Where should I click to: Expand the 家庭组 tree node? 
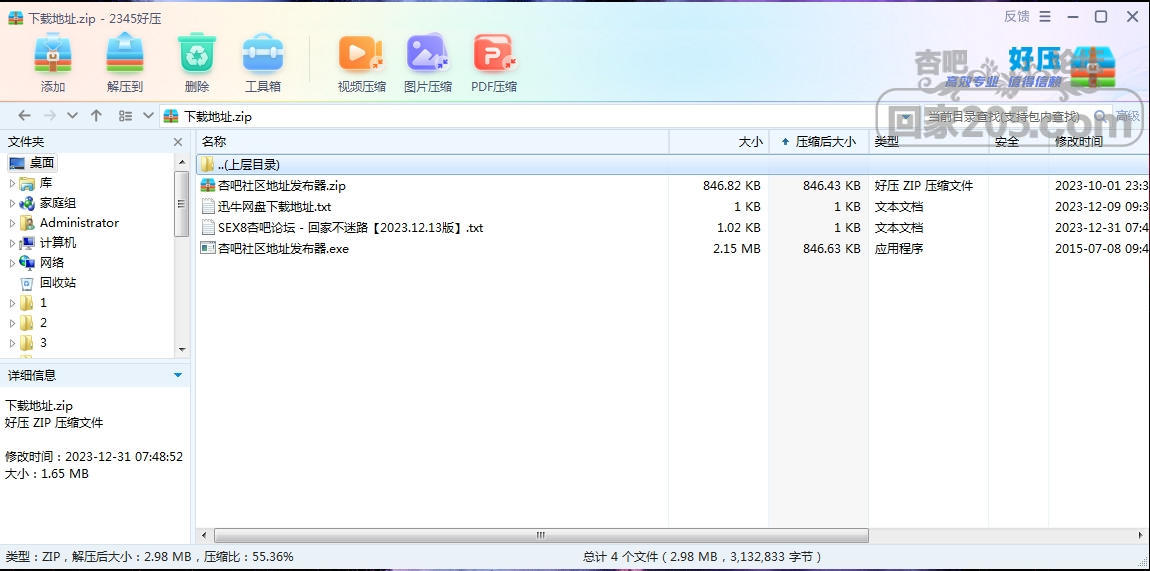12,203
